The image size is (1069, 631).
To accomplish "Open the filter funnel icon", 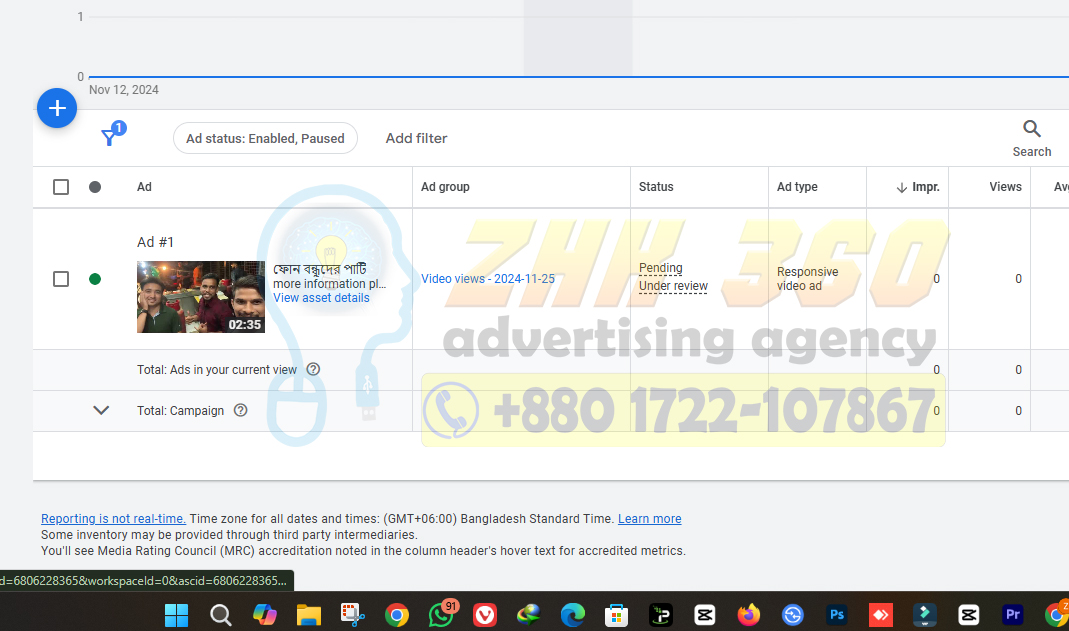I will coord(110,138).
